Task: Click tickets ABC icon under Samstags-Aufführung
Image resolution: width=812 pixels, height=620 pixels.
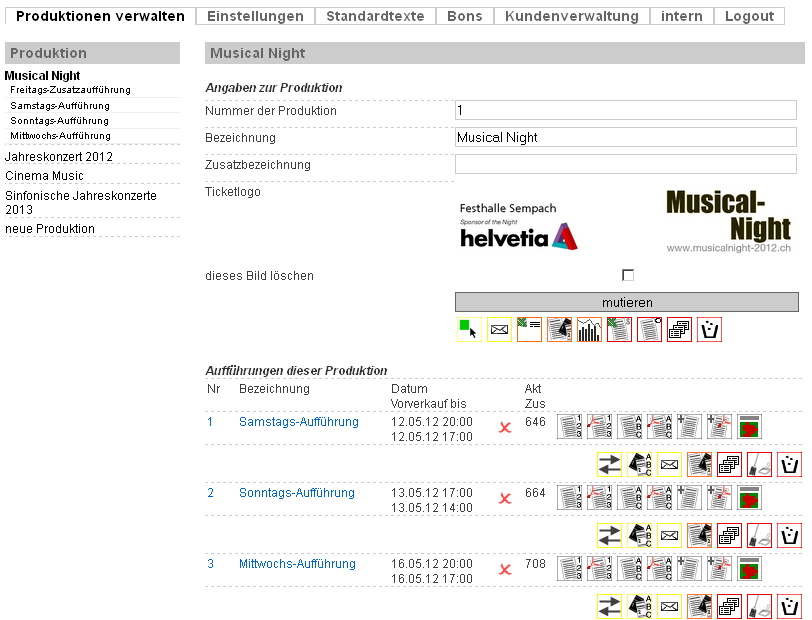Action: pos(640,465)
